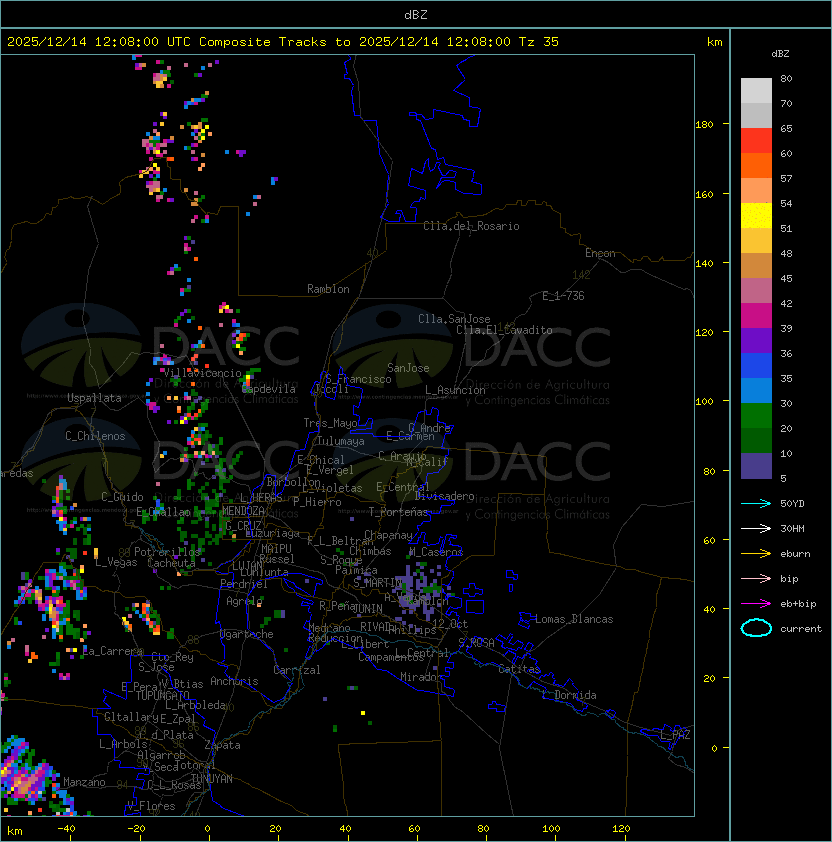Select the slate 10 dBZ legend swatch
832x842 pixels.
[x=756, y=466]
